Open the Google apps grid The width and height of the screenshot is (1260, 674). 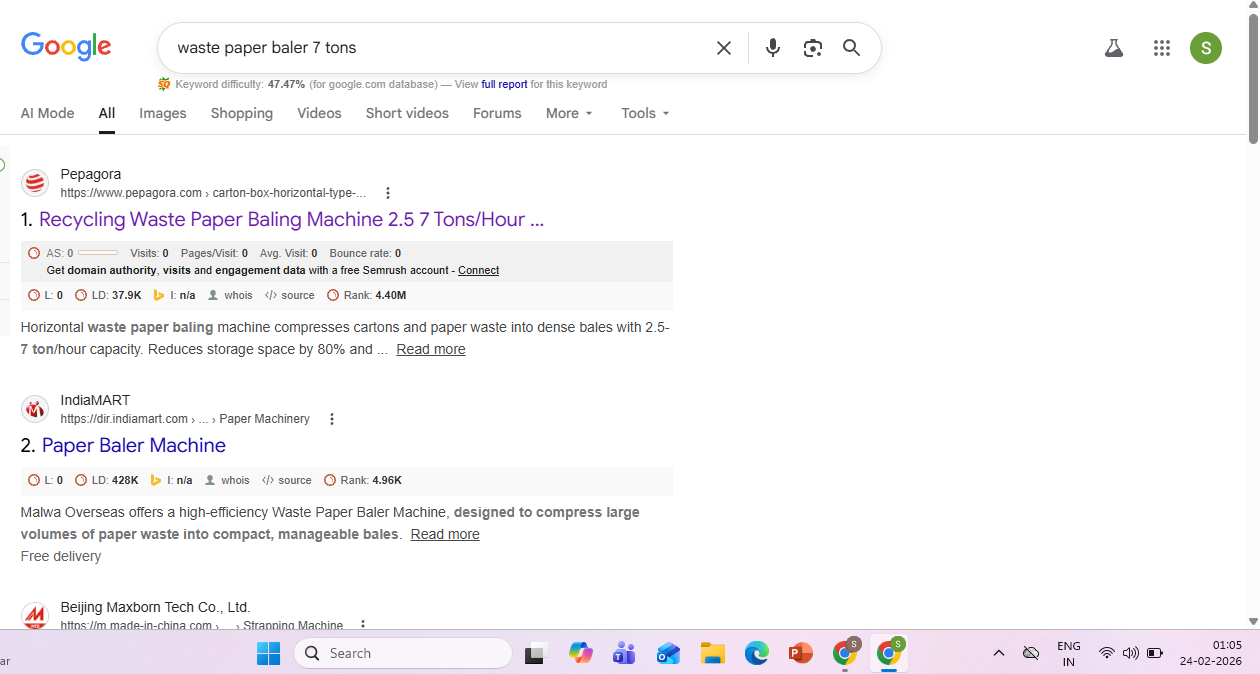[x=1161, y=48]
